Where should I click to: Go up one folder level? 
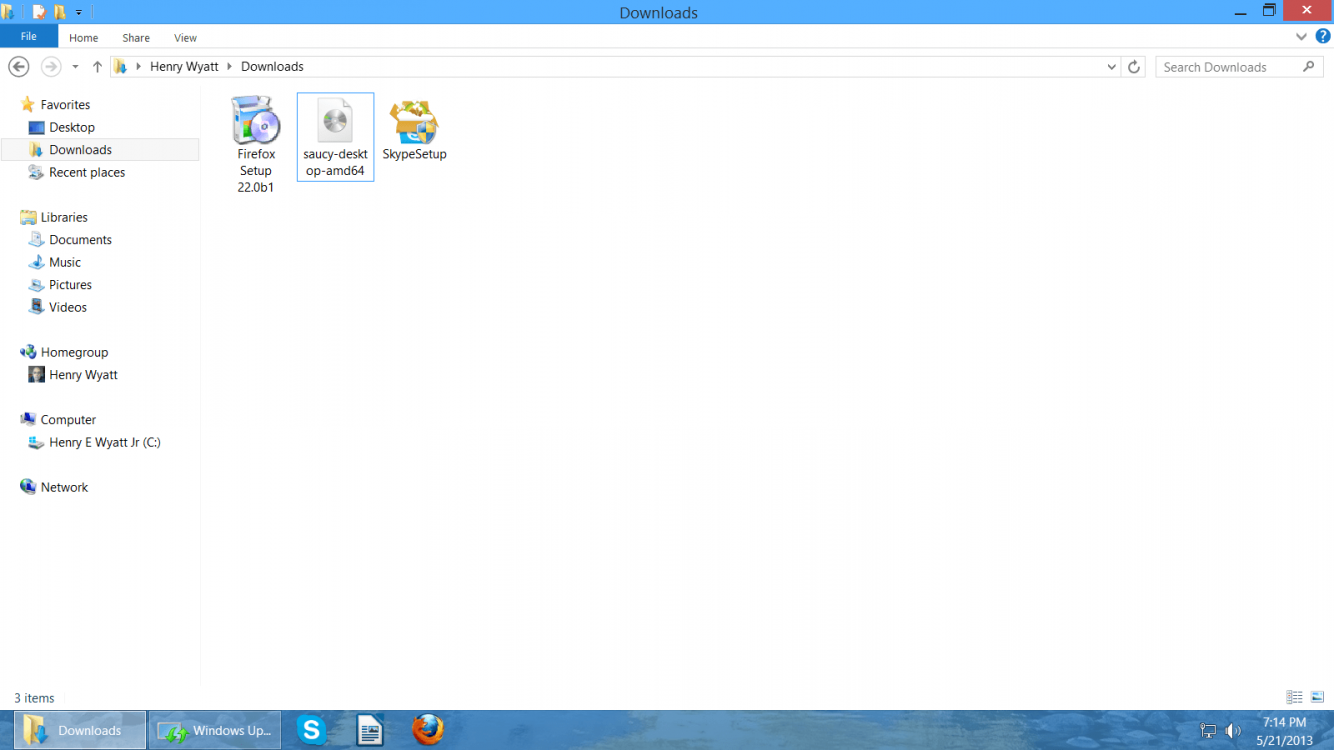click(97, 66)
